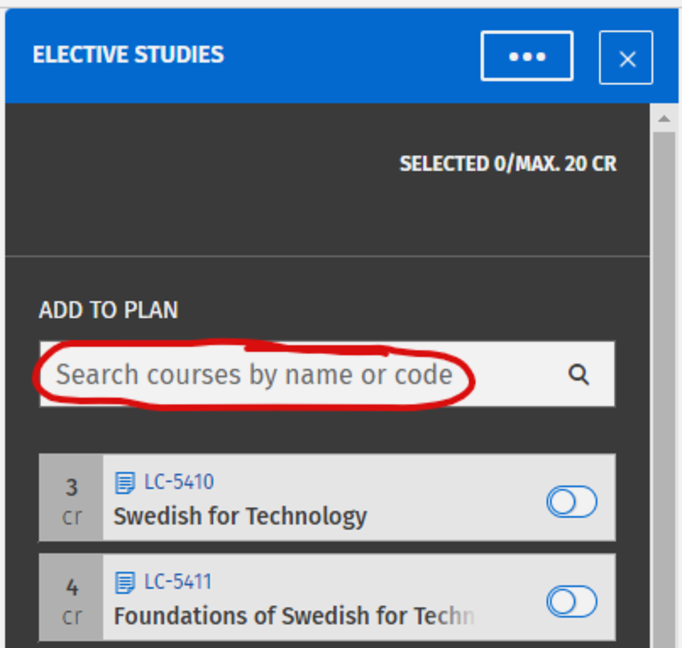This screenshot has height=648, width=682.
Task: Toggle on the Foundations of Swedish course
Action: pos(571,601)
